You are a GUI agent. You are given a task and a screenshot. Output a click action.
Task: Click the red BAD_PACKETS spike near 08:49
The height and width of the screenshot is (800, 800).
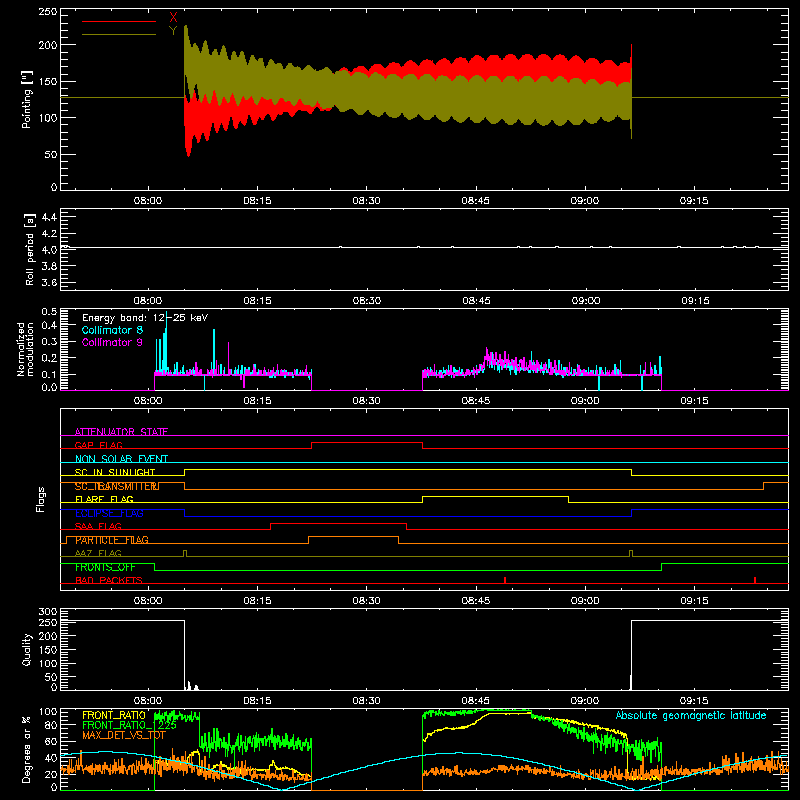coord(505,580)
